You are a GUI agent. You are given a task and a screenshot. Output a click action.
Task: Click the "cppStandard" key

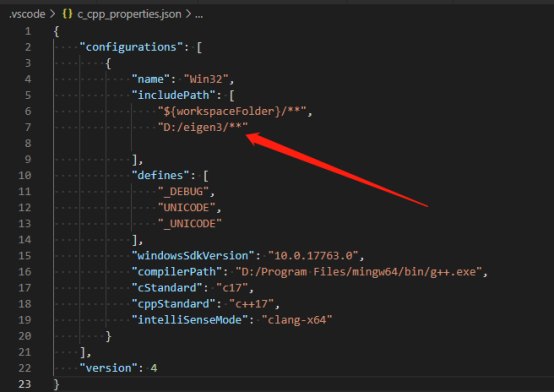point(173,304)
